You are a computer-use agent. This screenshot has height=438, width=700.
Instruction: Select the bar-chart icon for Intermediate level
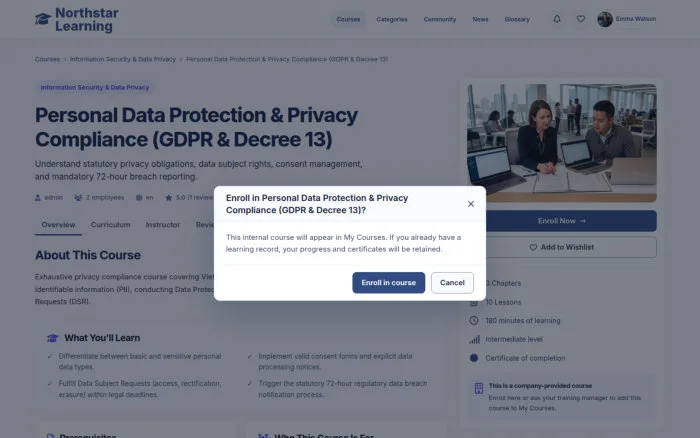474,339
